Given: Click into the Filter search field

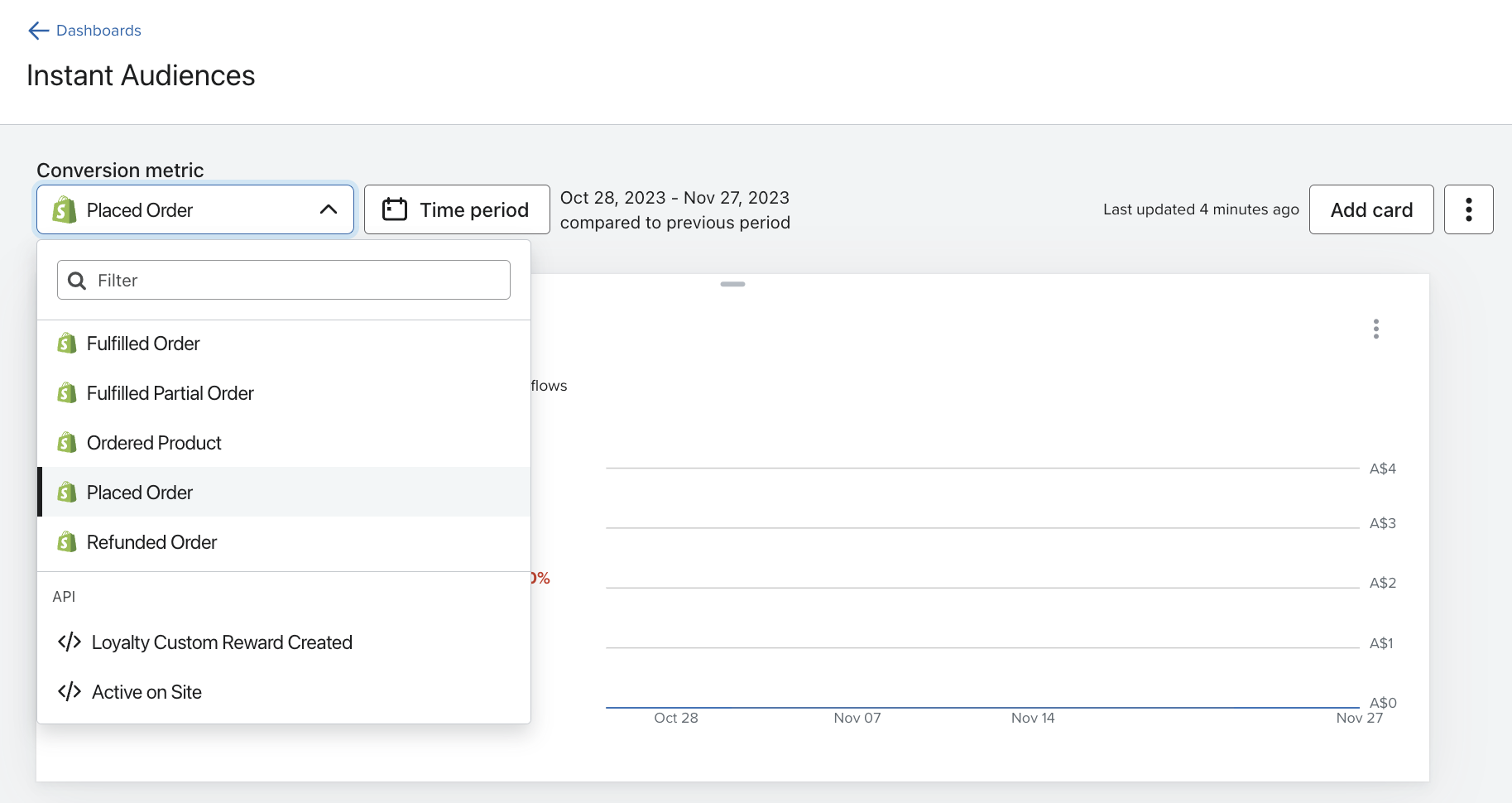Looking at the screenshot, I should [x=284, y=280].
